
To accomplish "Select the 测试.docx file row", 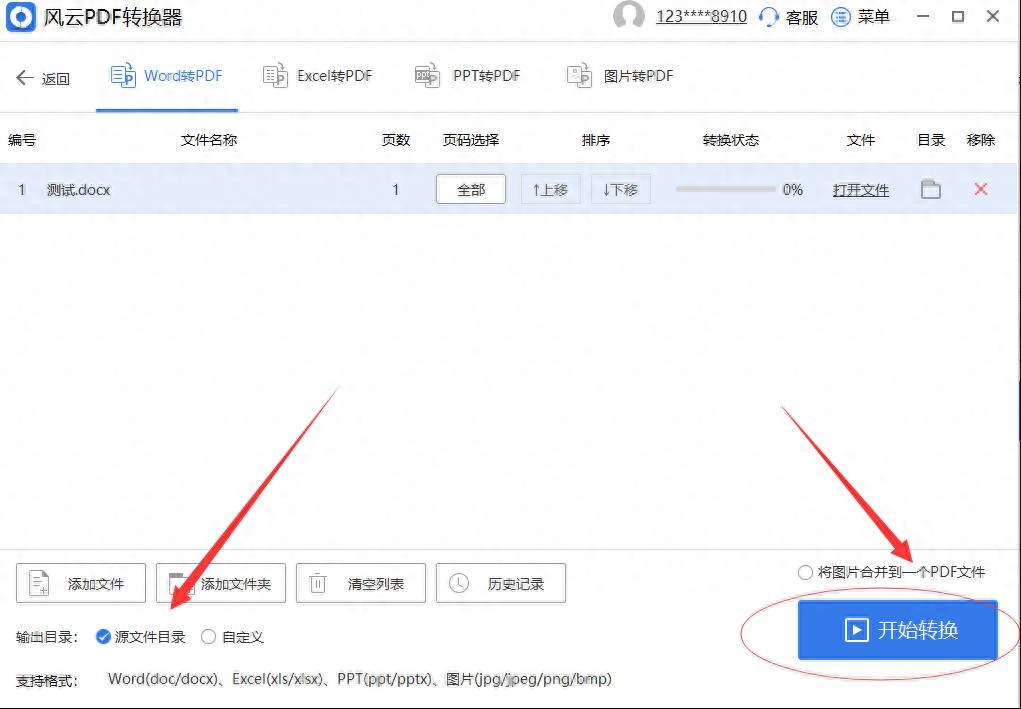I will point(509,189).
